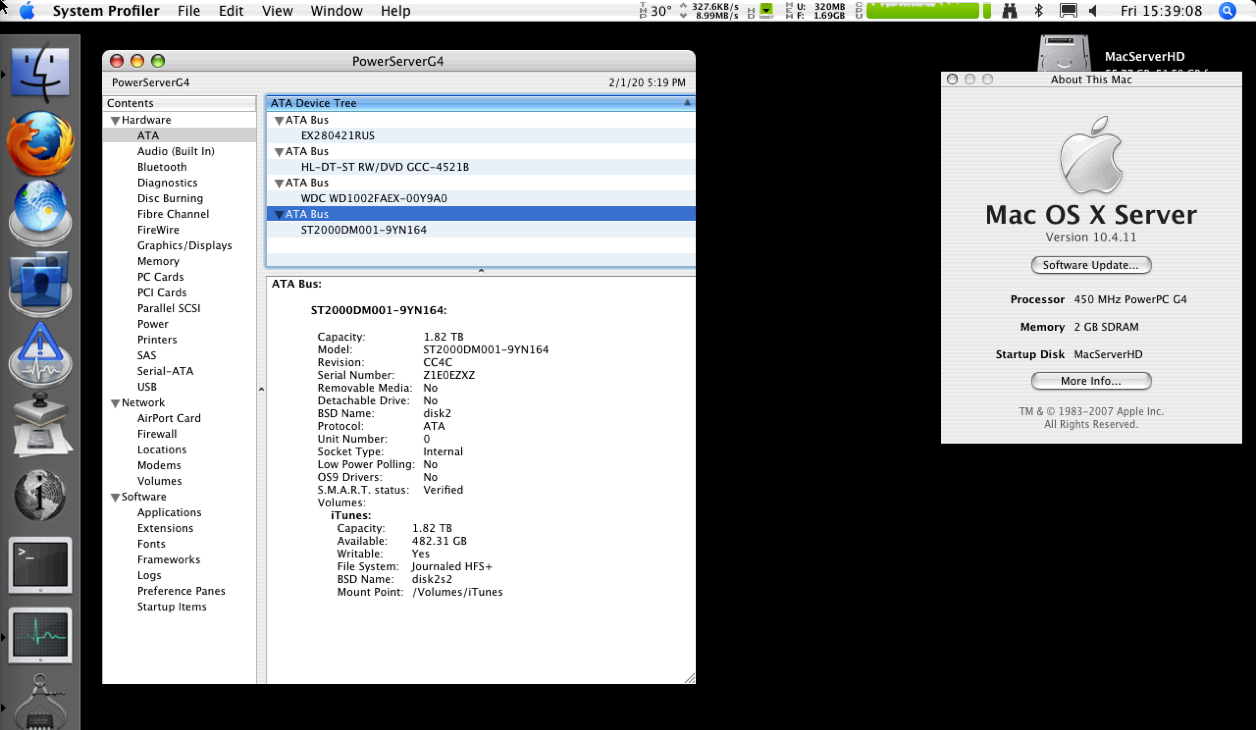Collapse the highlighted ATA Bus above ST2000DM001
1256x730 pixels.
coord(278,214)
